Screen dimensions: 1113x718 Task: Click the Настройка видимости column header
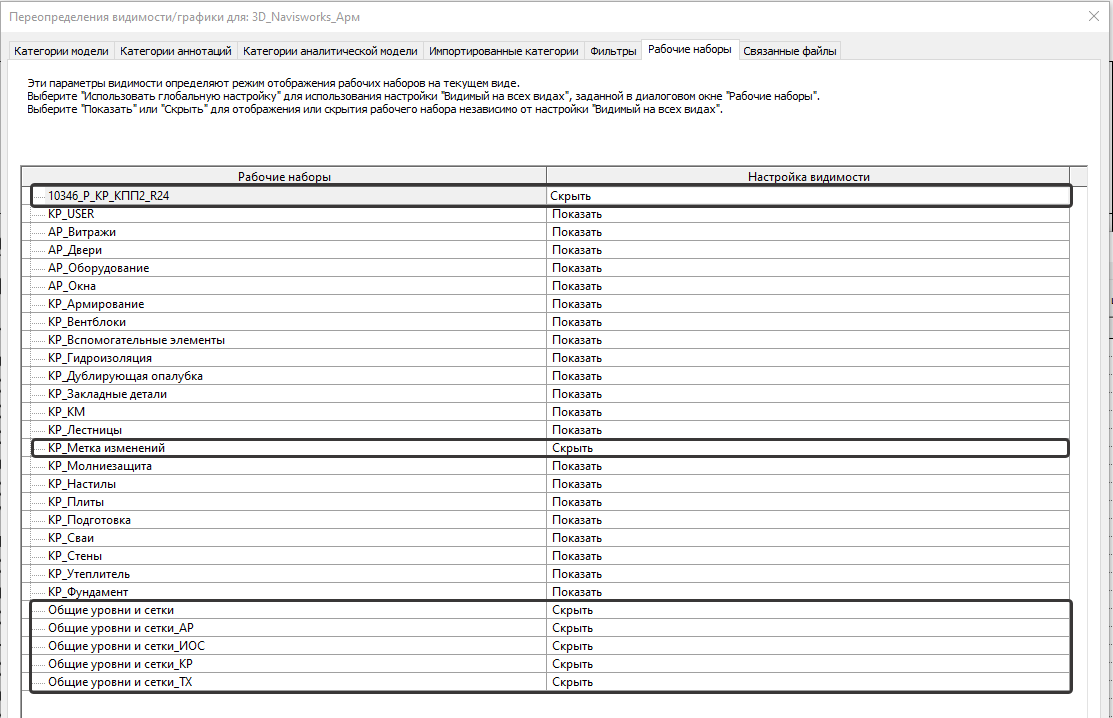tap(808, 177)
